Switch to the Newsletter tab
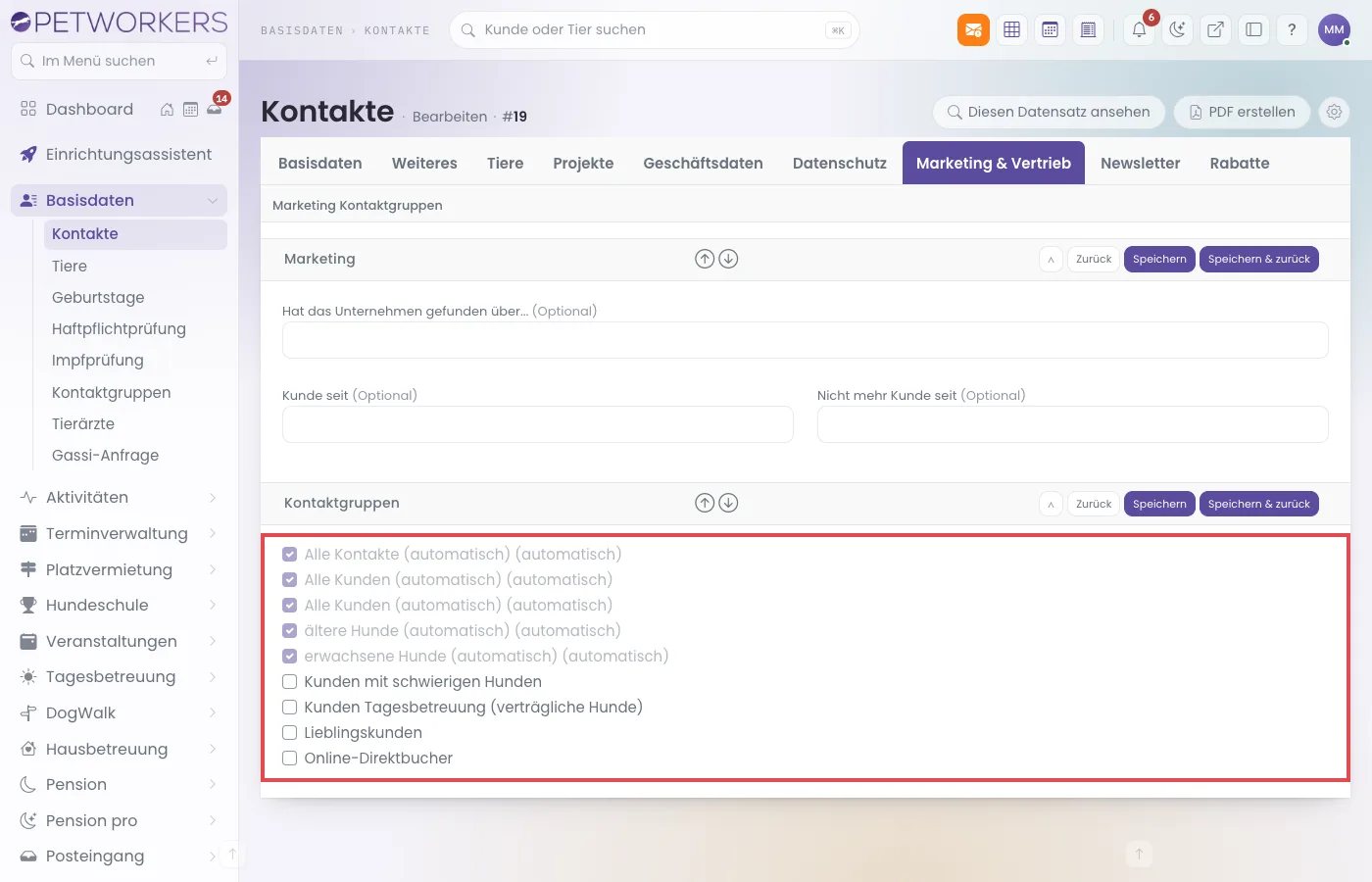Screen dimensions: 1372x882 click(x=1140, y=163)
